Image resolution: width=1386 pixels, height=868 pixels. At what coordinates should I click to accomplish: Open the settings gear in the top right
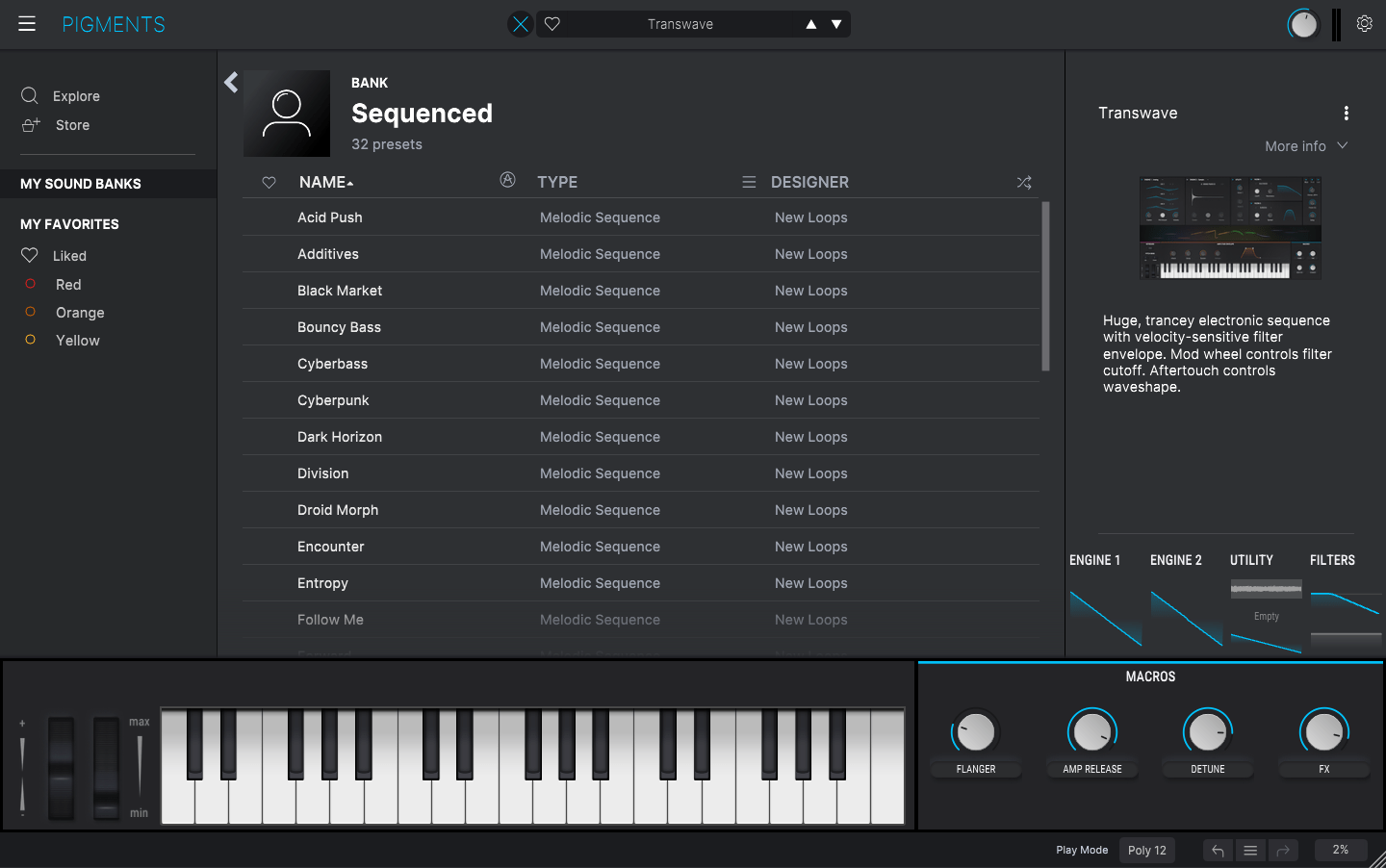click(1364, 23)
